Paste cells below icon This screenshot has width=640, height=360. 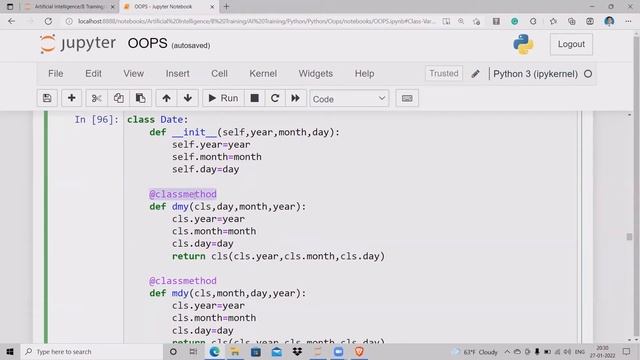(x=140, y=98)
